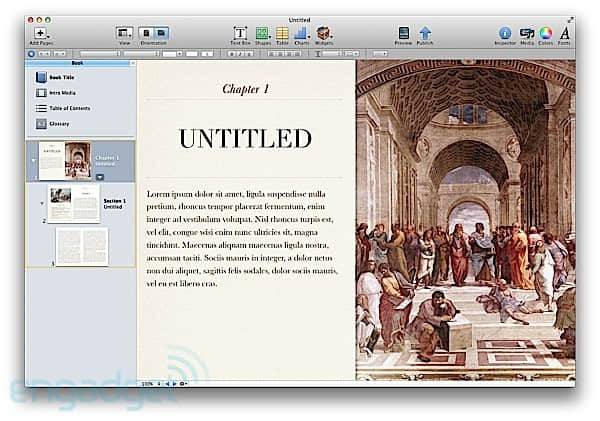Open the Inspector panel
Image resolution: width=600 pixels, height=421 pixels.
pos(505,34)
